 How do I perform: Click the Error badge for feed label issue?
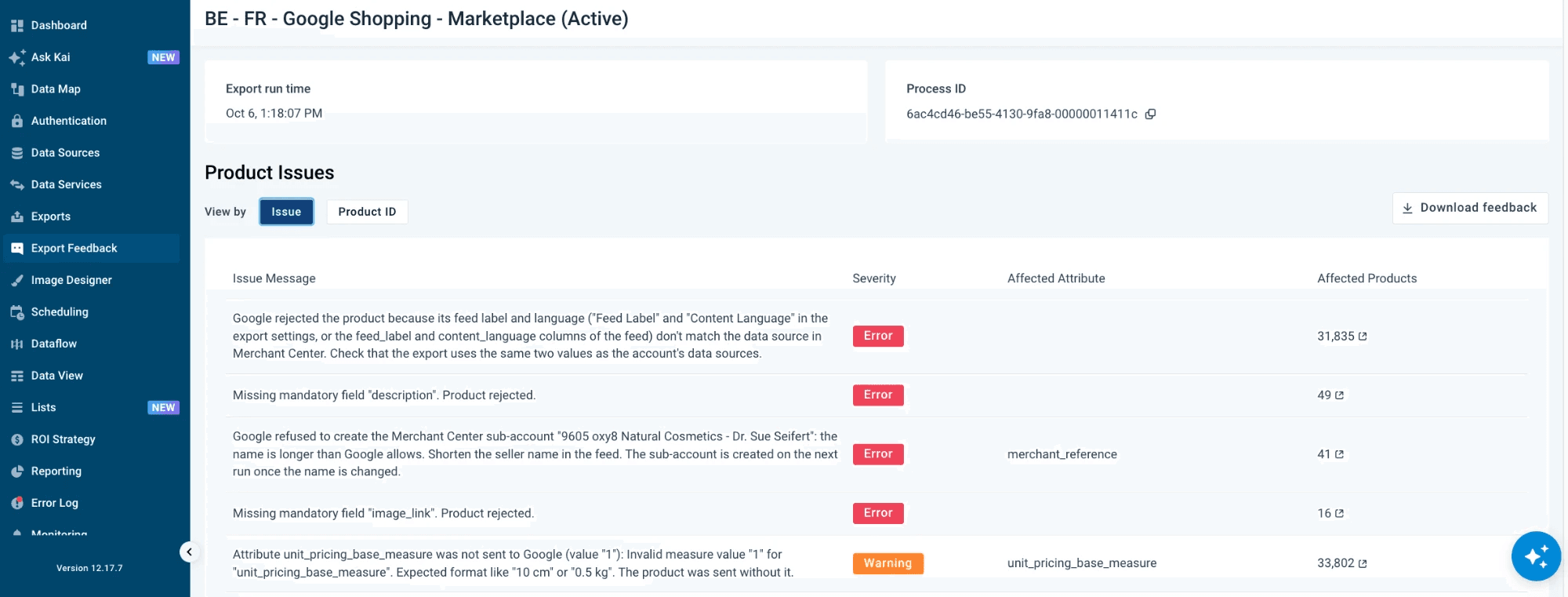tap(878, 337)
